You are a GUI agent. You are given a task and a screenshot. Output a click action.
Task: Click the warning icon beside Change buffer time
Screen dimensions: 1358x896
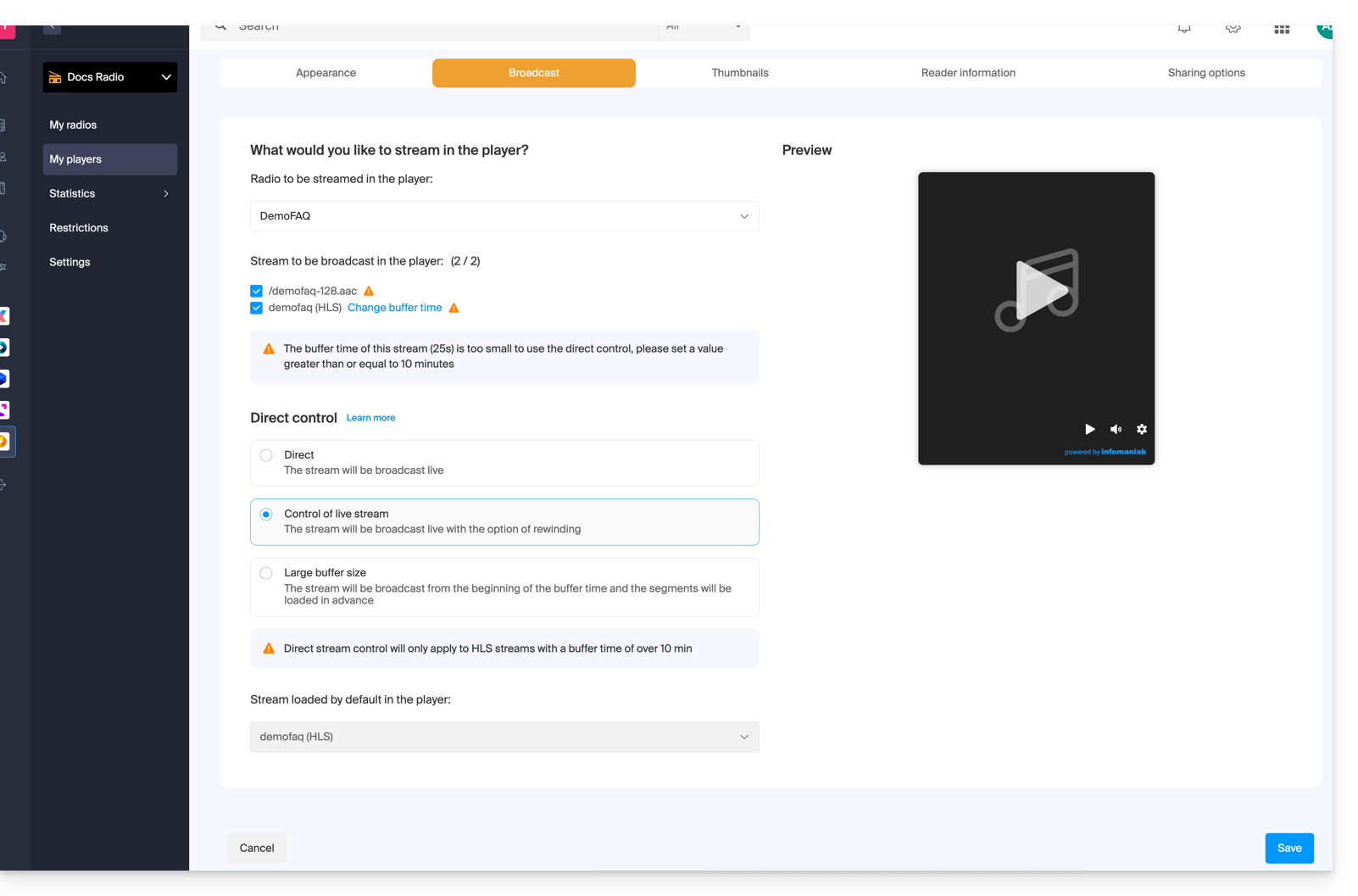pos(454,308)
